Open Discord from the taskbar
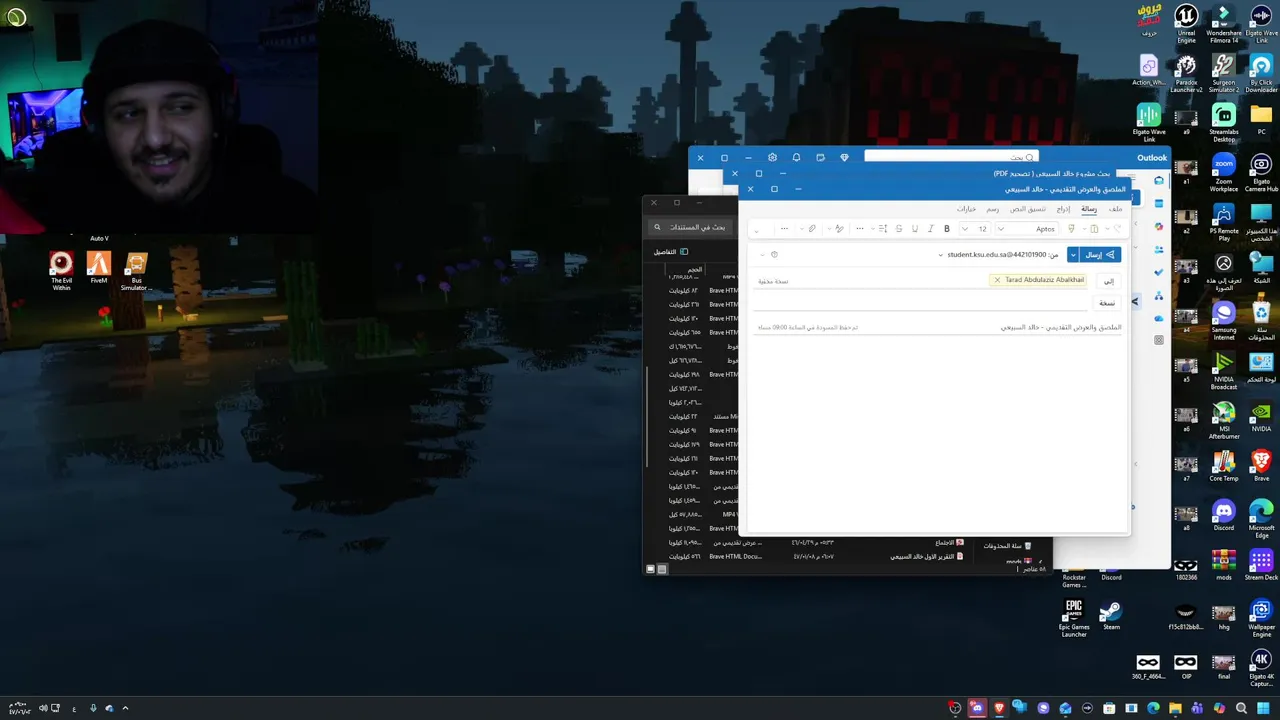This screenshot has height=720, width=1280. pyautogui.click(x=977, y=708)
